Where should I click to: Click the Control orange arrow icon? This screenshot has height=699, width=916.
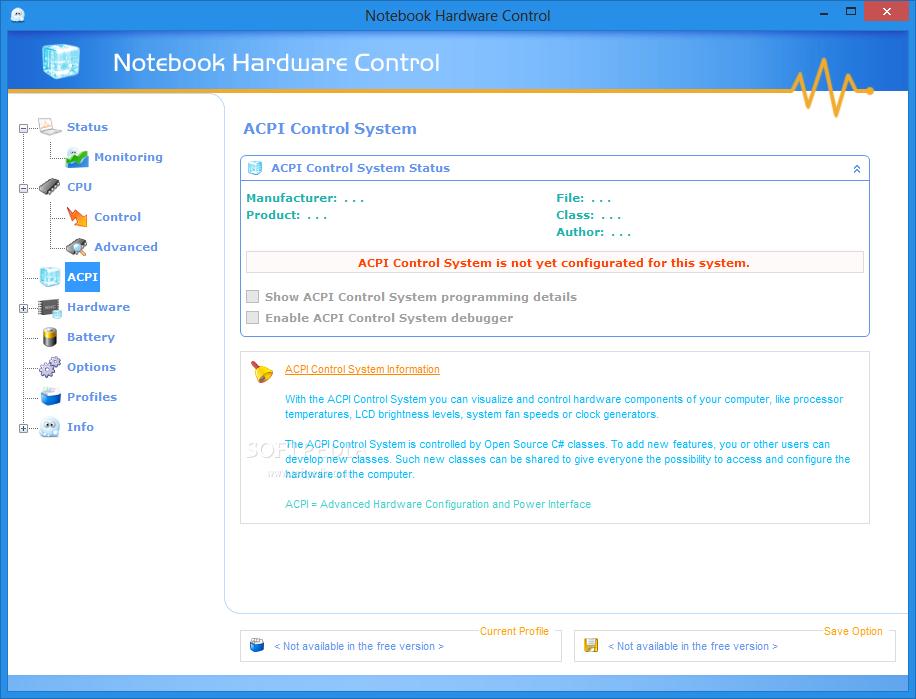(77, 217)
